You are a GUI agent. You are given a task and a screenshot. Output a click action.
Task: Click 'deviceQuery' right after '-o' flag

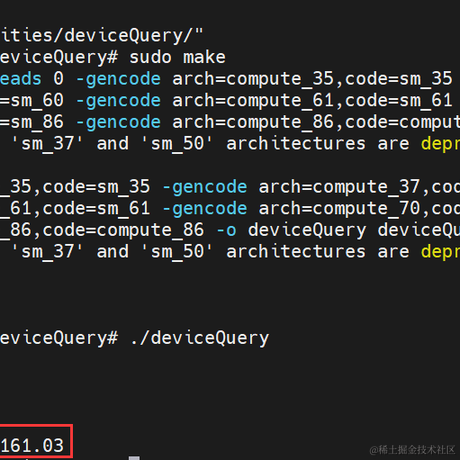tap(307, 231)
